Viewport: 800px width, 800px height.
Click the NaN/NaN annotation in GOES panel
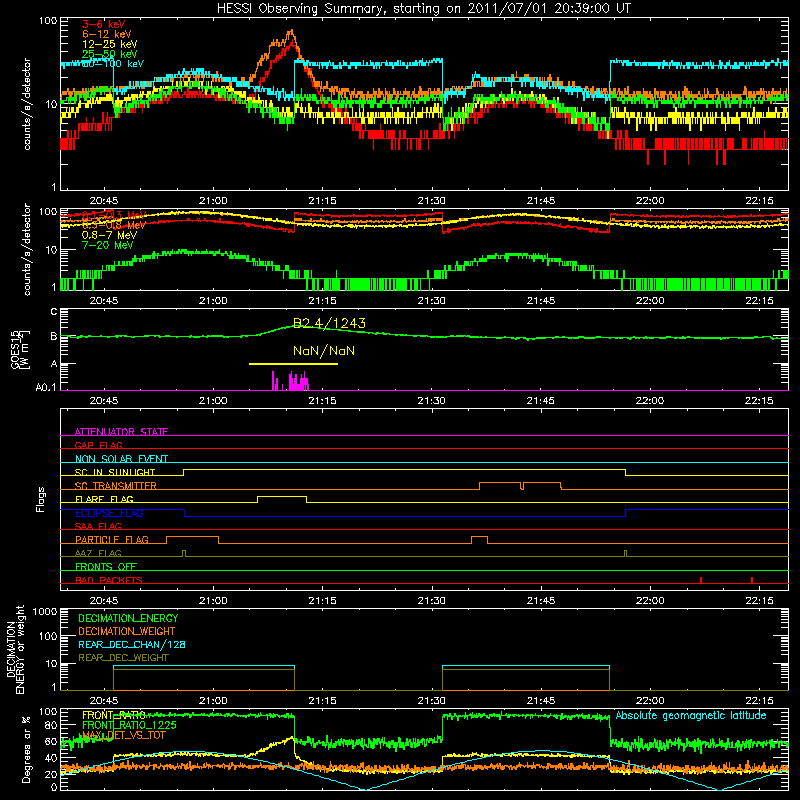coord(324,351)
